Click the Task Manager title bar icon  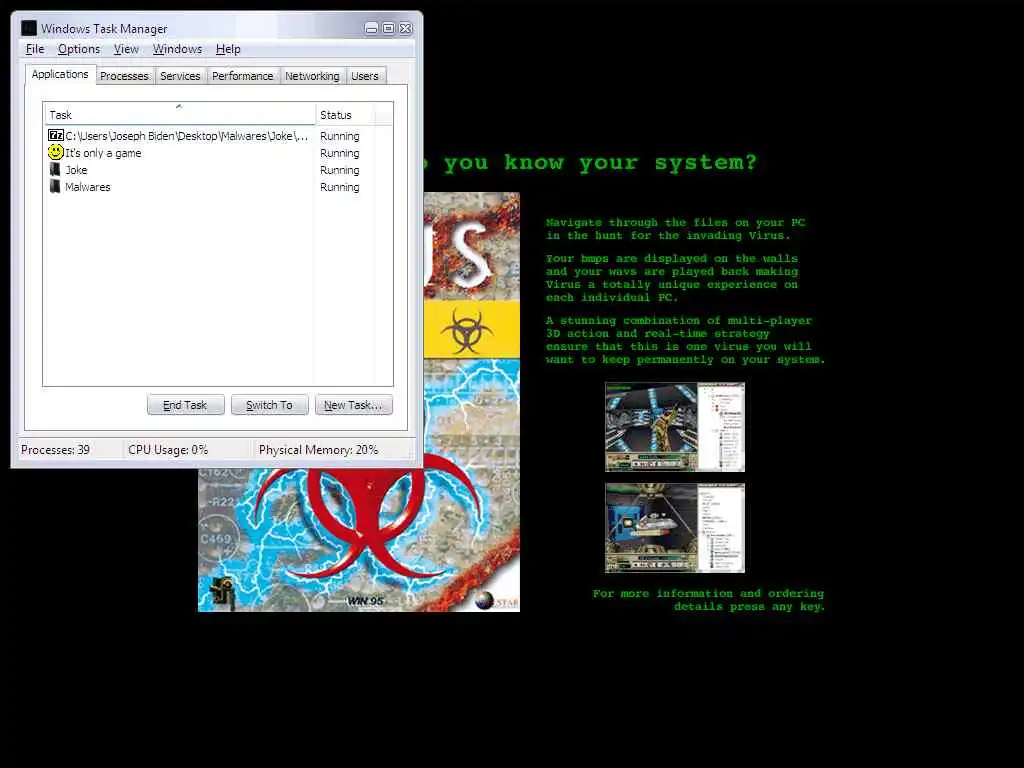29,28
